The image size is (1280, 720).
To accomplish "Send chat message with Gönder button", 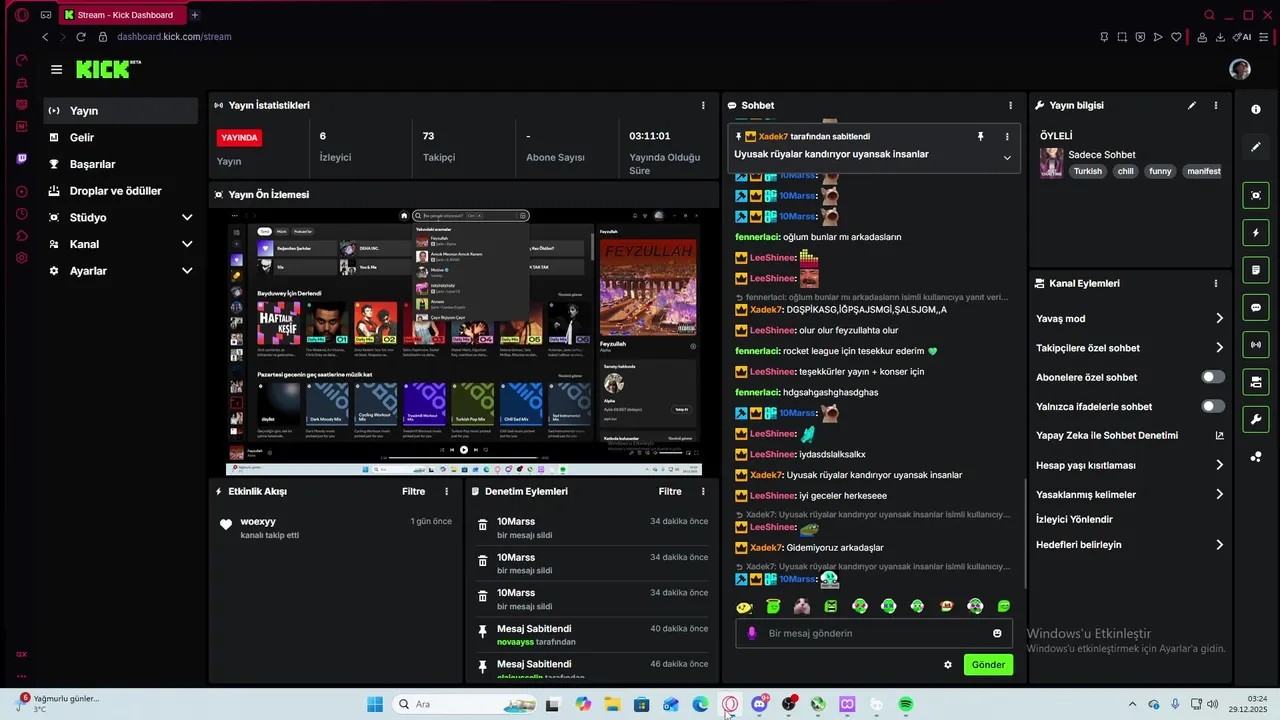I will point(988,664).
